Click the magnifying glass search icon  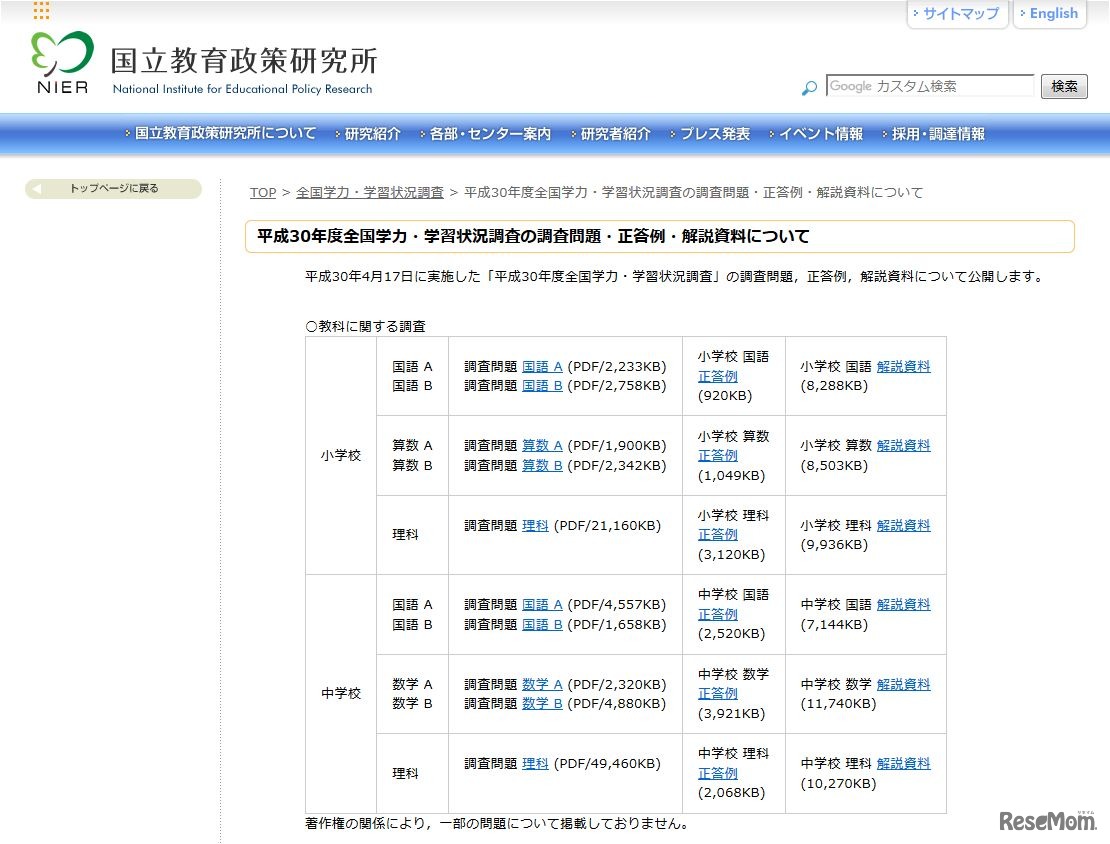(x=809, y=88)
